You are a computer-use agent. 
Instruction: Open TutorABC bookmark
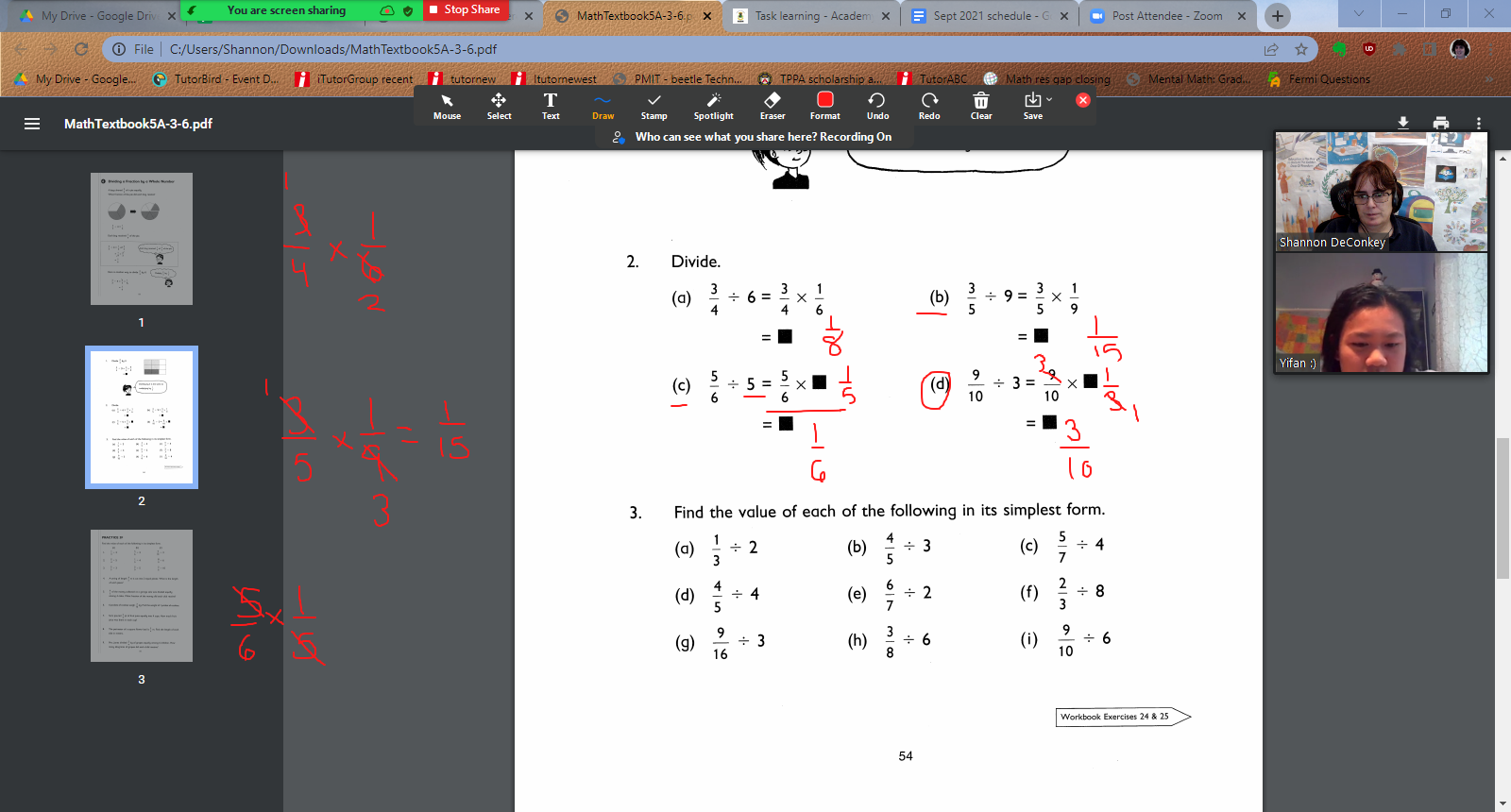[x=932, y=79]
